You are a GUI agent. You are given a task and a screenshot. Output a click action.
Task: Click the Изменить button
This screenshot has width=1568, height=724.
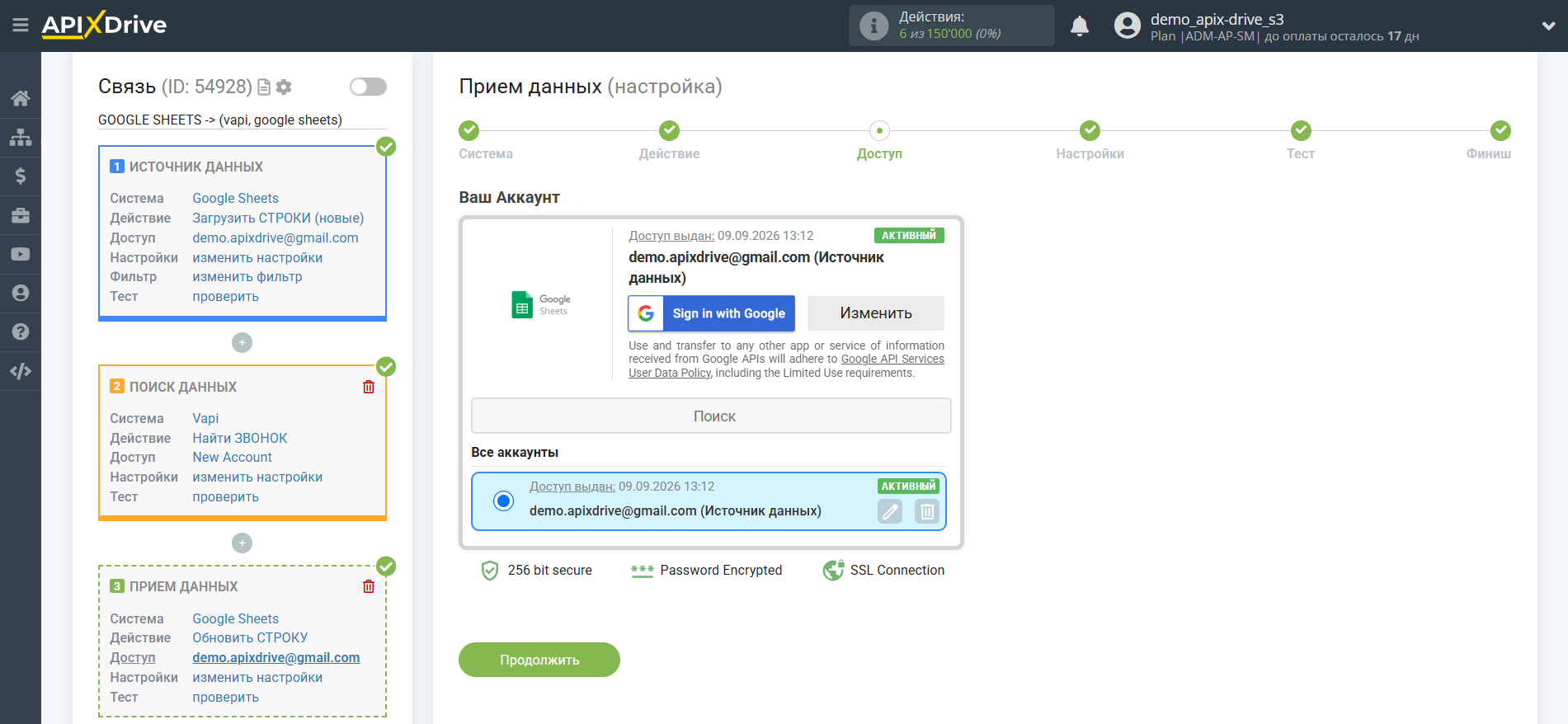[875, 313]
